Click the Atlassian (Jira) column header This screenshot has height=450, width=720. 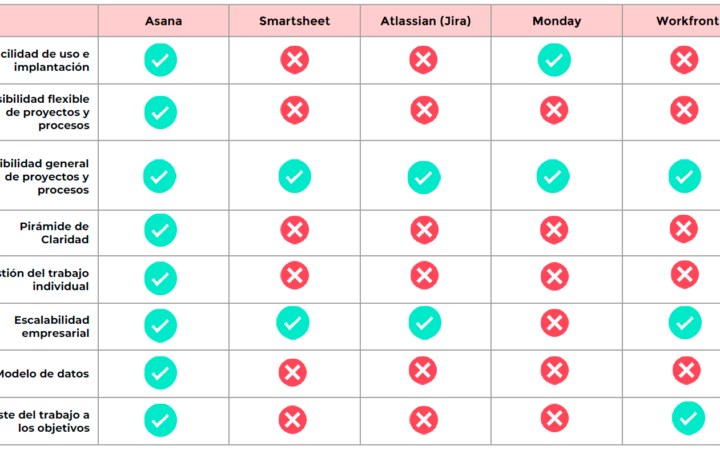[426, 21]
